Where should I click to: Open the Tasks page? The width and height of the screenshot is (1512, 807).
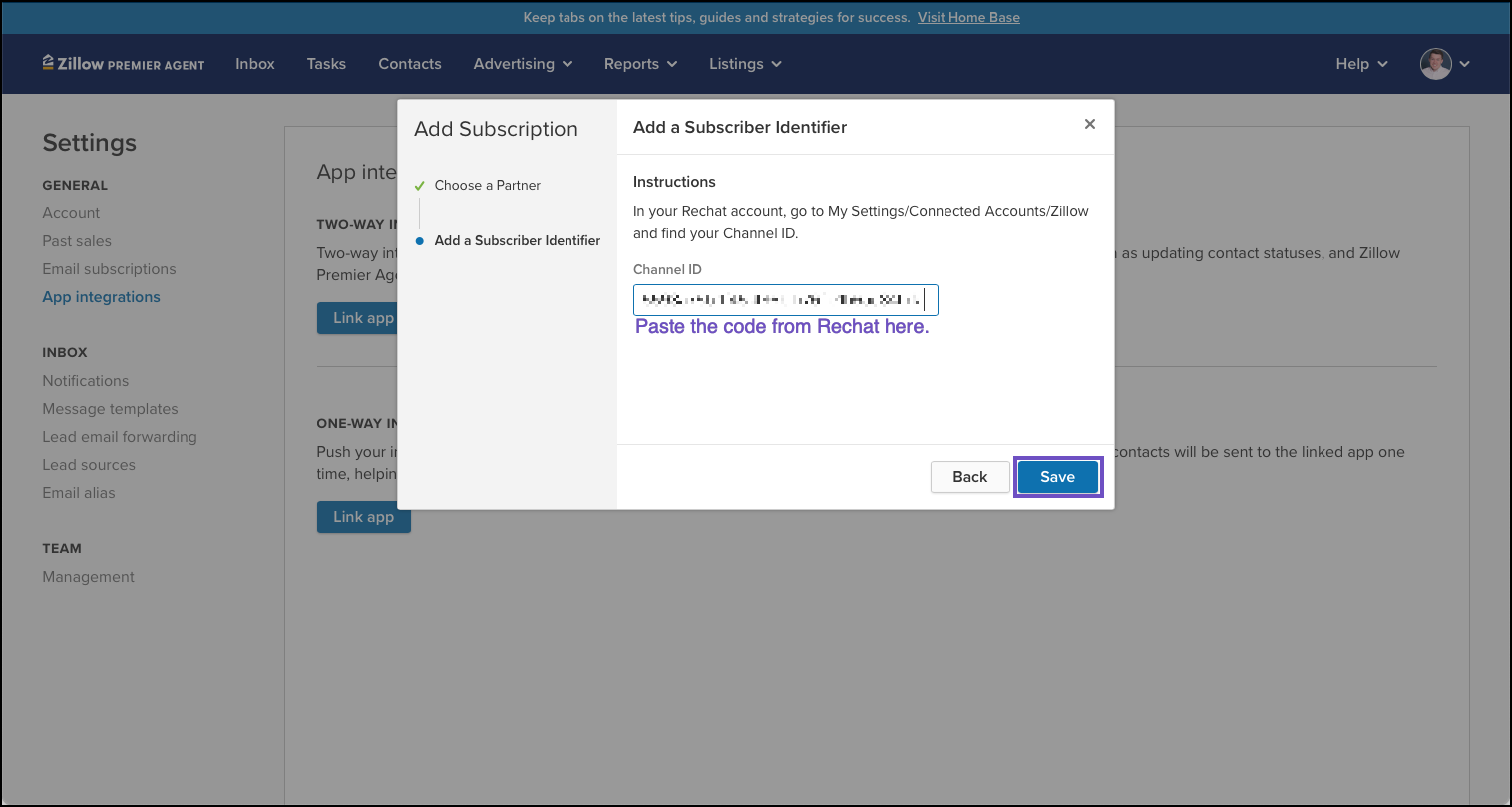pyautogui.click(x=326, y=64)
